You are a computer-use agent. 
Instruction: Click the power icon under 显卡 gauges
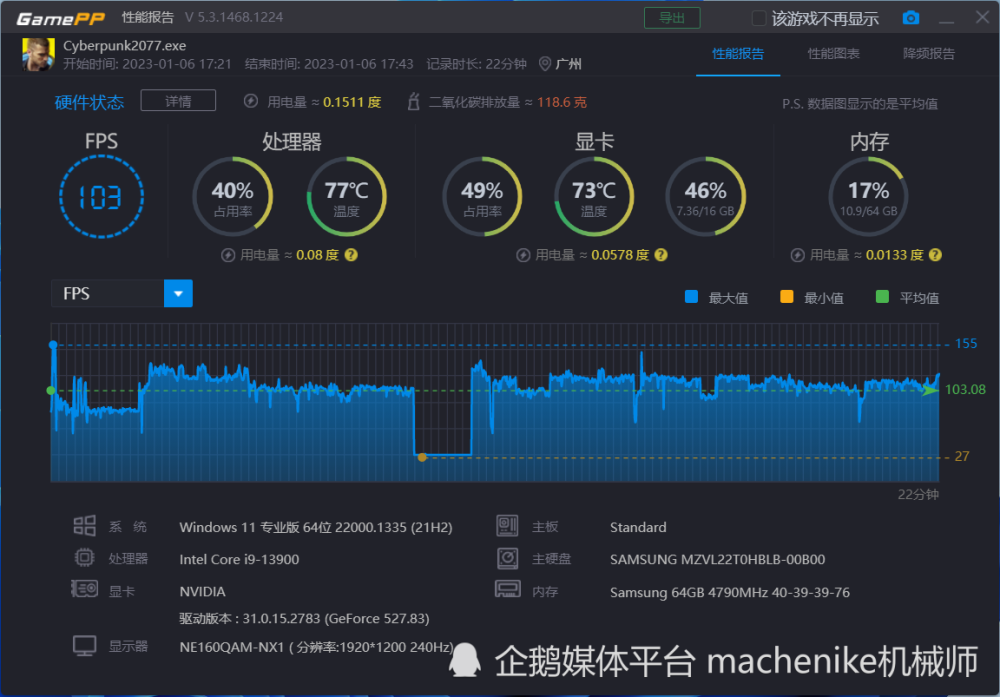[x=523, y=255]
